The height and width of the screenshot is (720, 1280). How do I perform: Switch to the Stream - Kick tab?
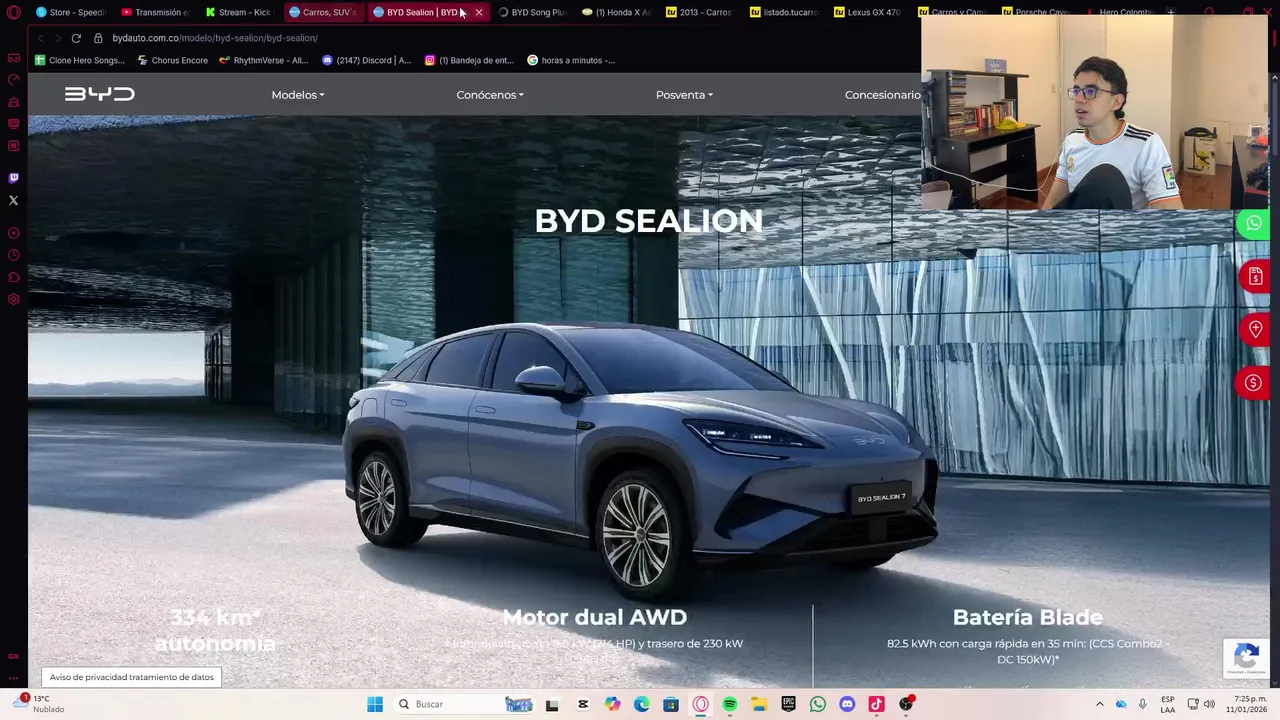point(238,12)
